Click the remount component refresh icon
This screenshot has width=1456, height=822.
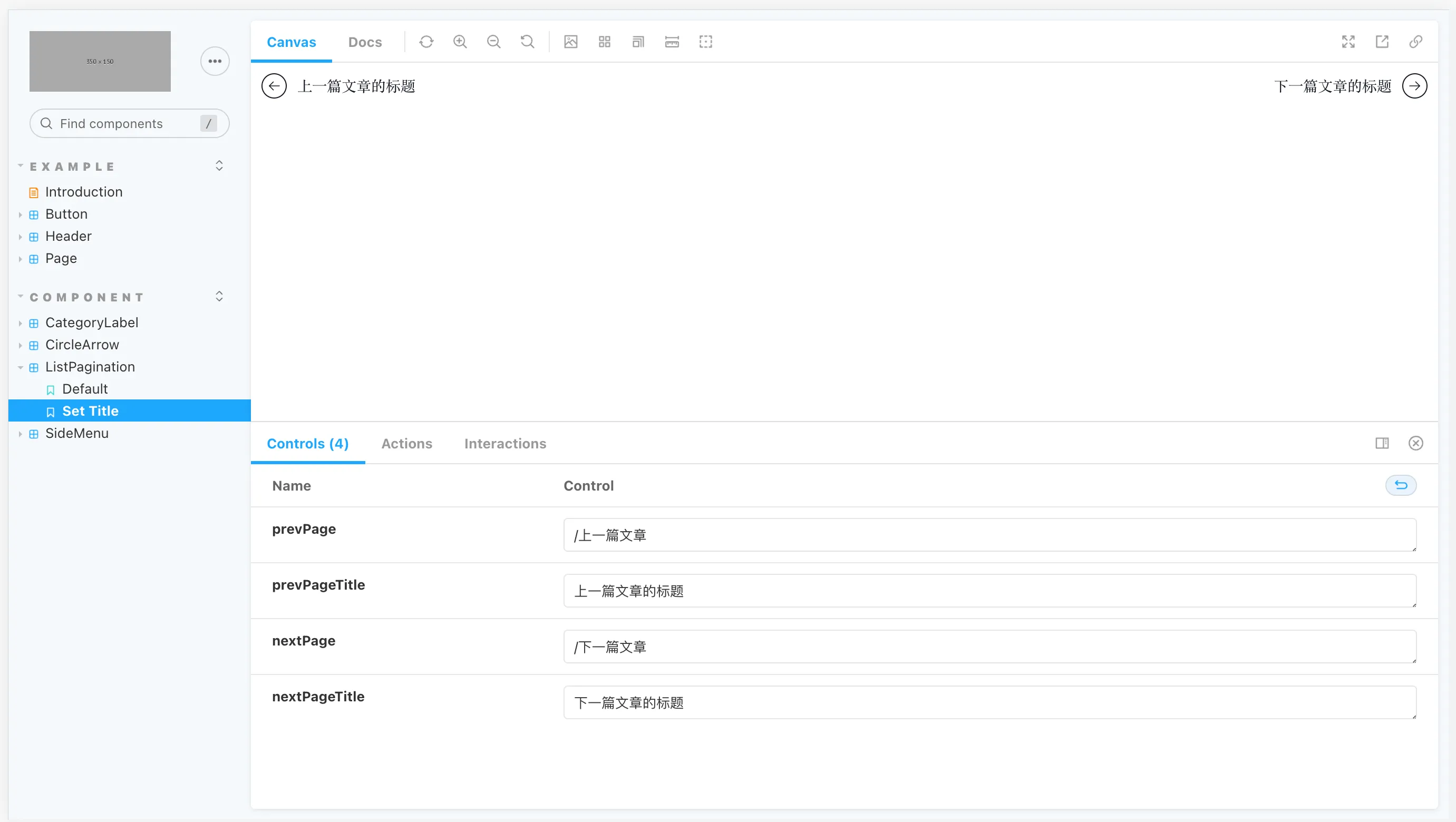point(426,42)
